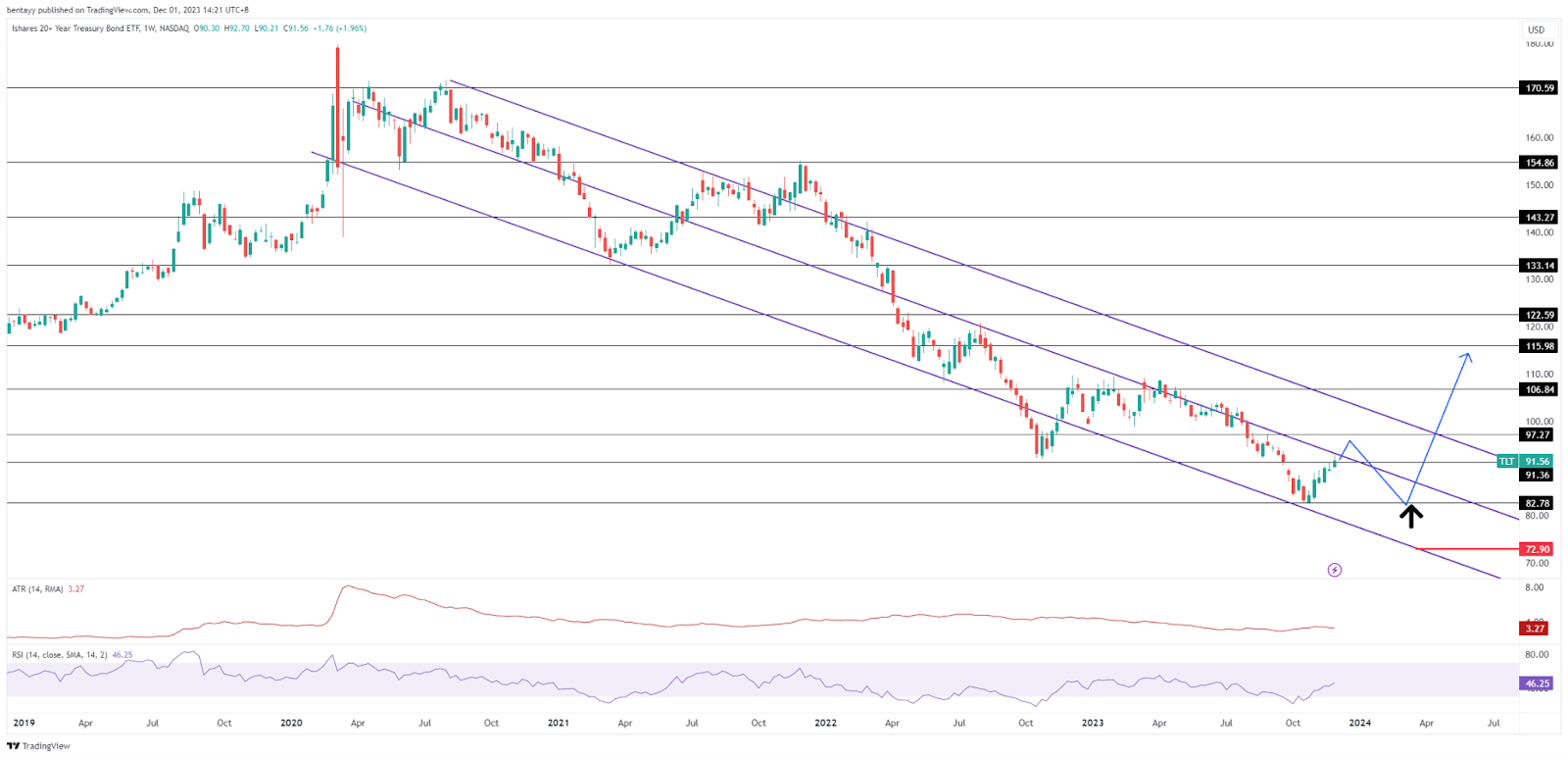Select the 170.59 horizontal level label
Screen dimensions: 1568x758
pyautogui.click(x=1539, y=88)
